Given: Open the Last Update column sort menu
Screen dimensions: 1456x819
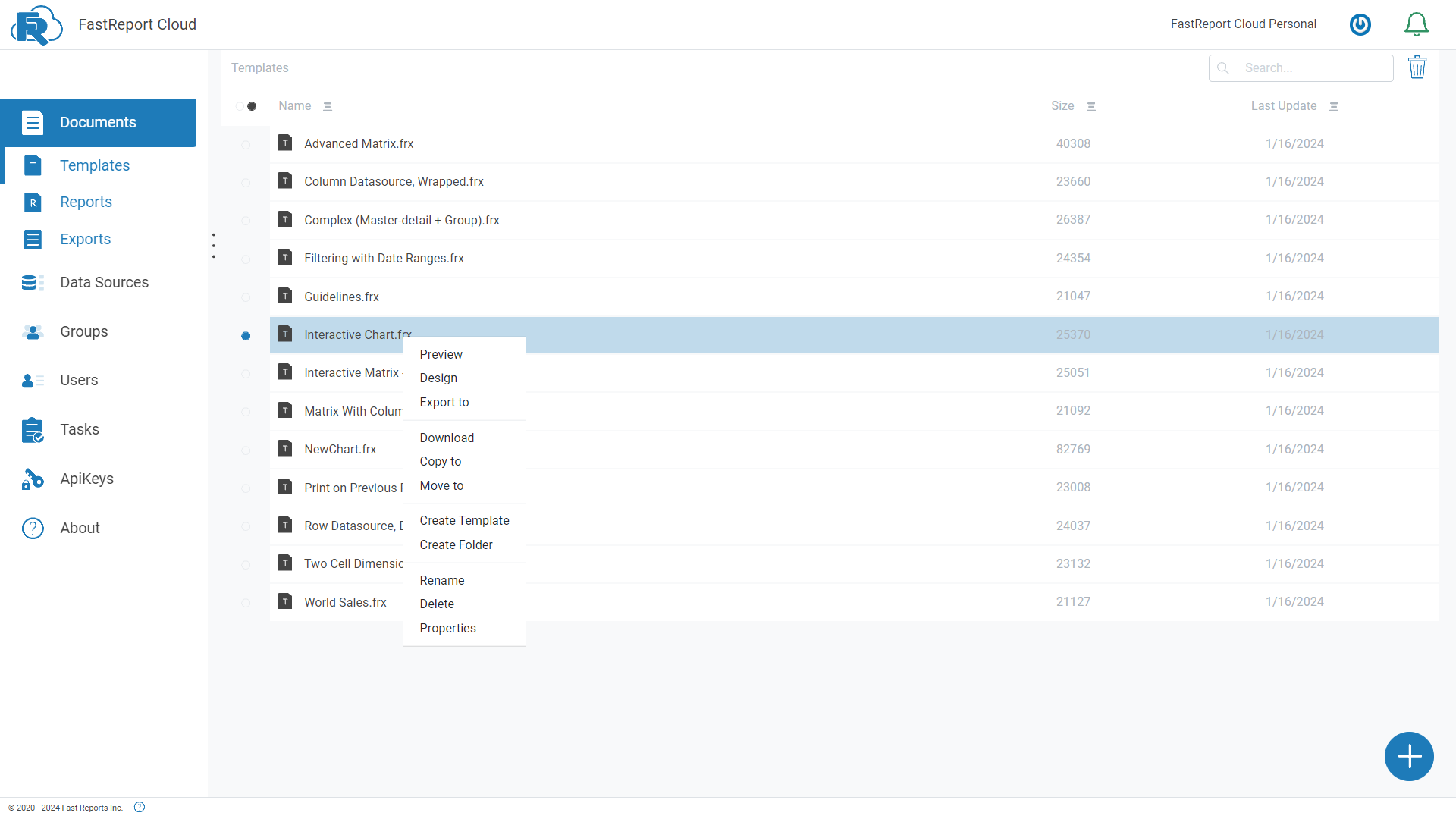Looking at the screenshot, I should [1334, 107].
